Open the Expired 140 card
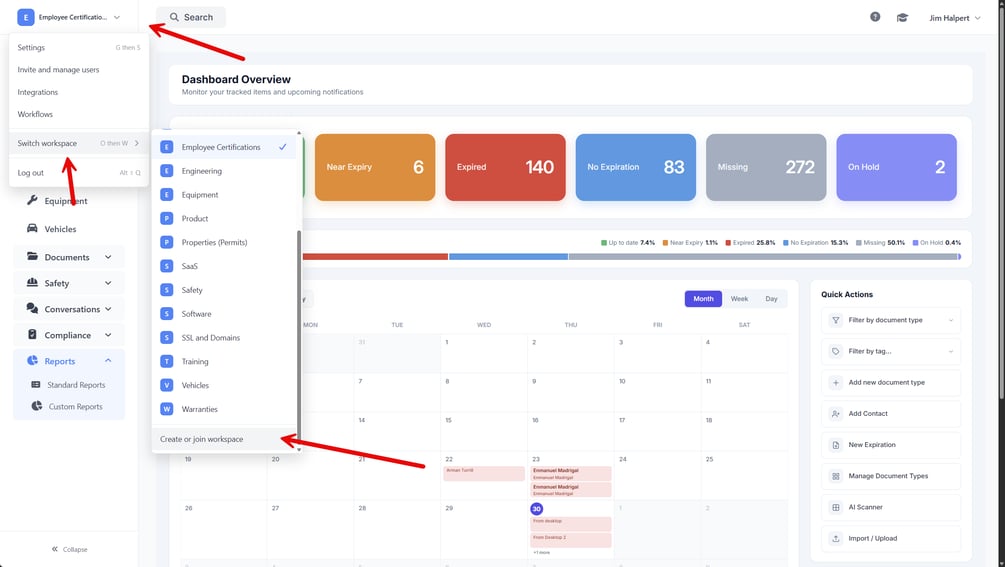Screen dimensions: 1005x567 (505, 167)
